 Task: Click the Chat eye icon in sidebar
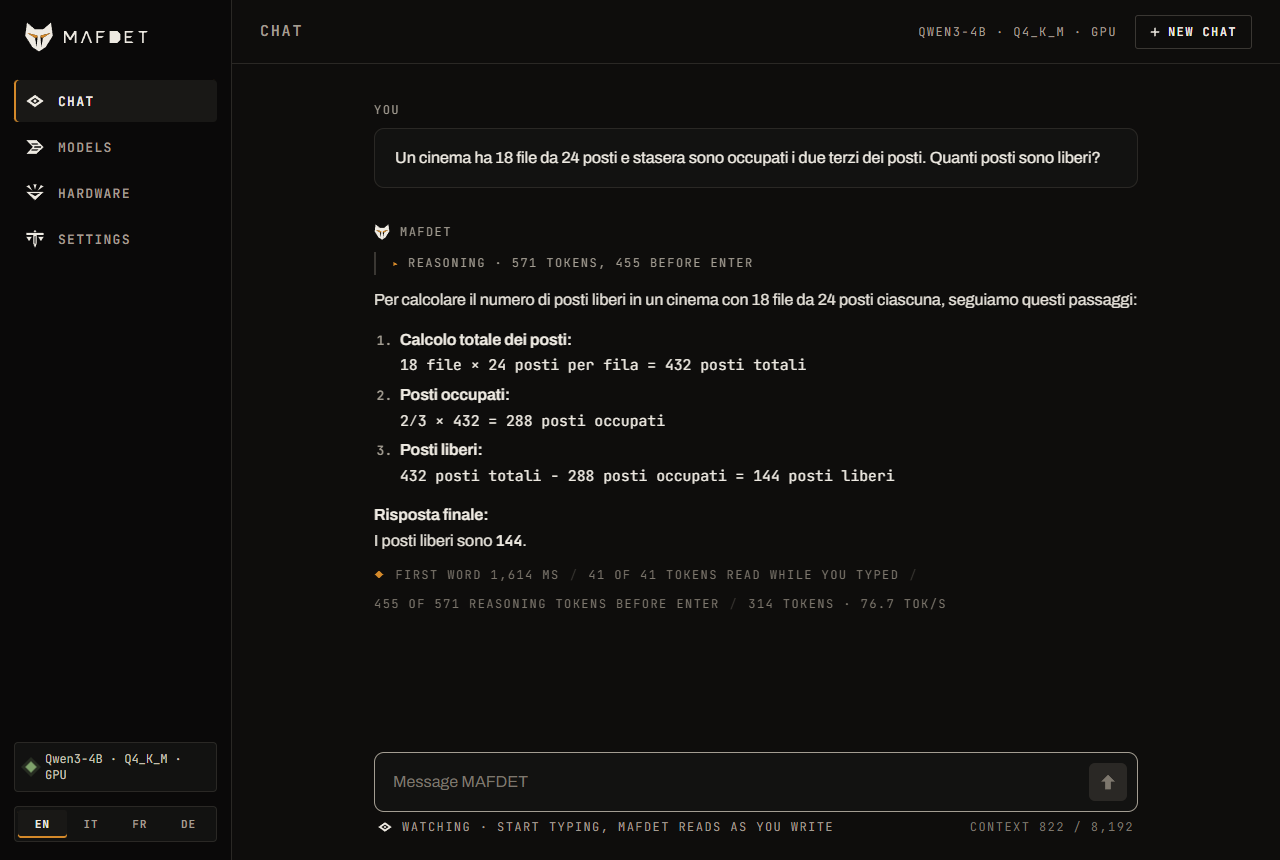coord(35,101)
